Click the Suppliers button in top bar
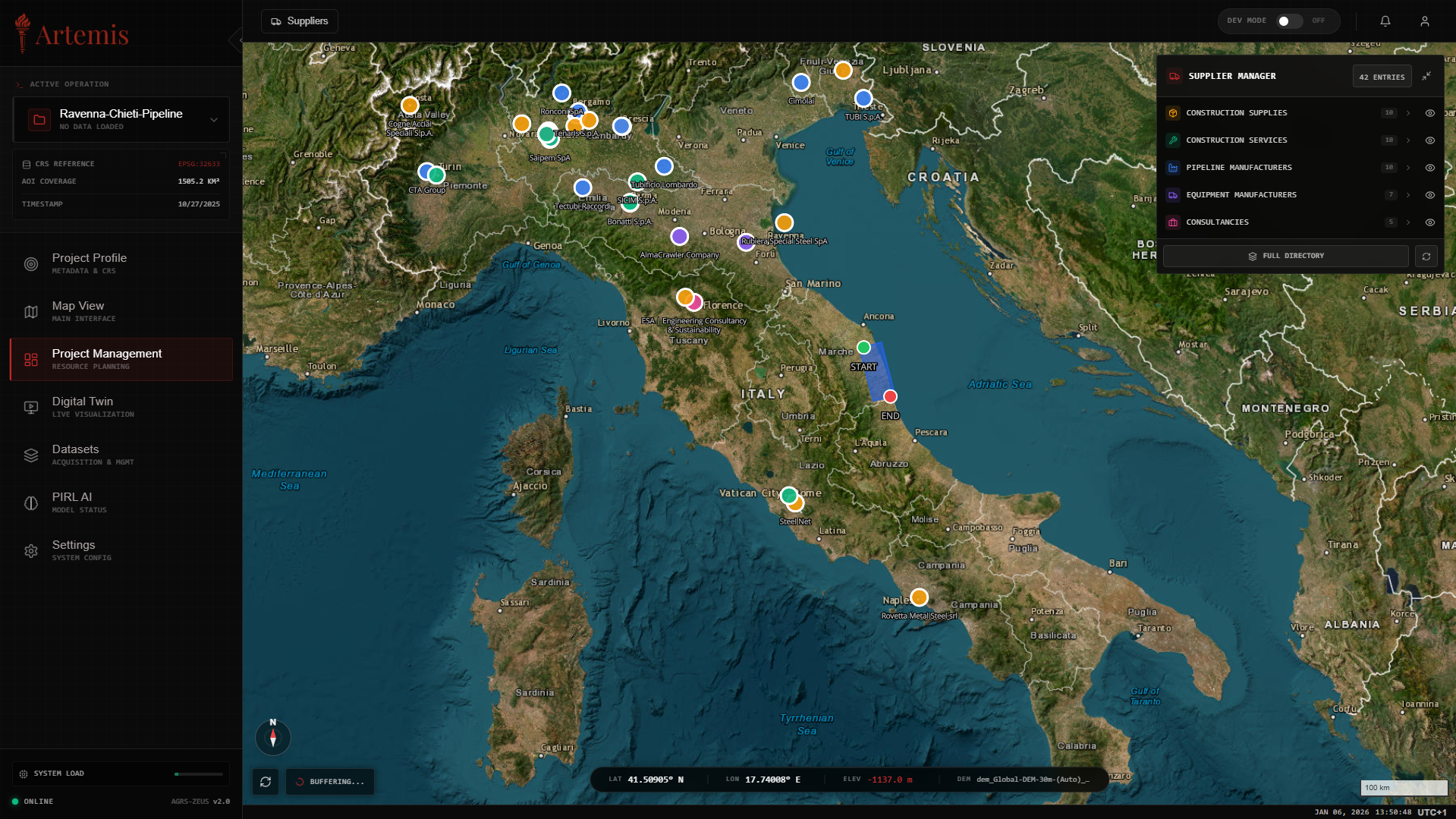This screenshot has width=1456, height=819. (300, 21)
